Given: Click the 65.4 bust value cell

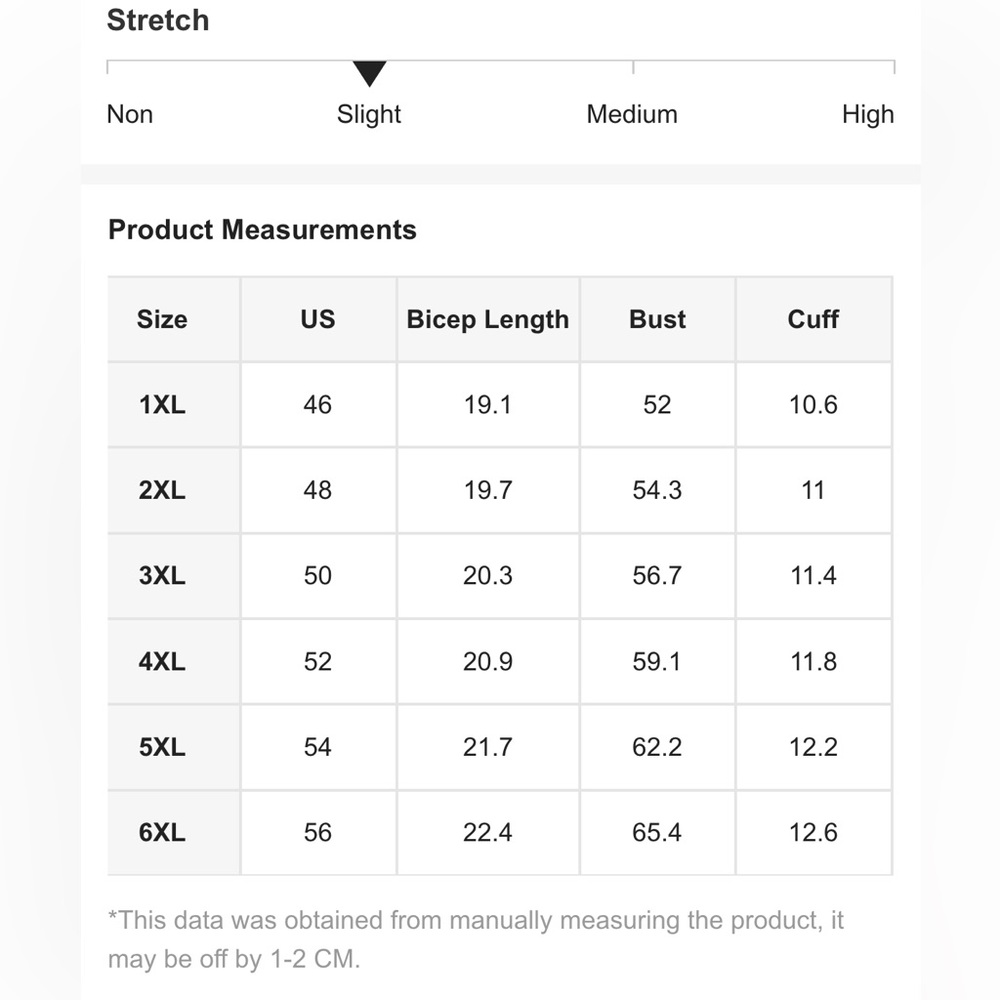Looking at the screenshot, I should [657, 832].
